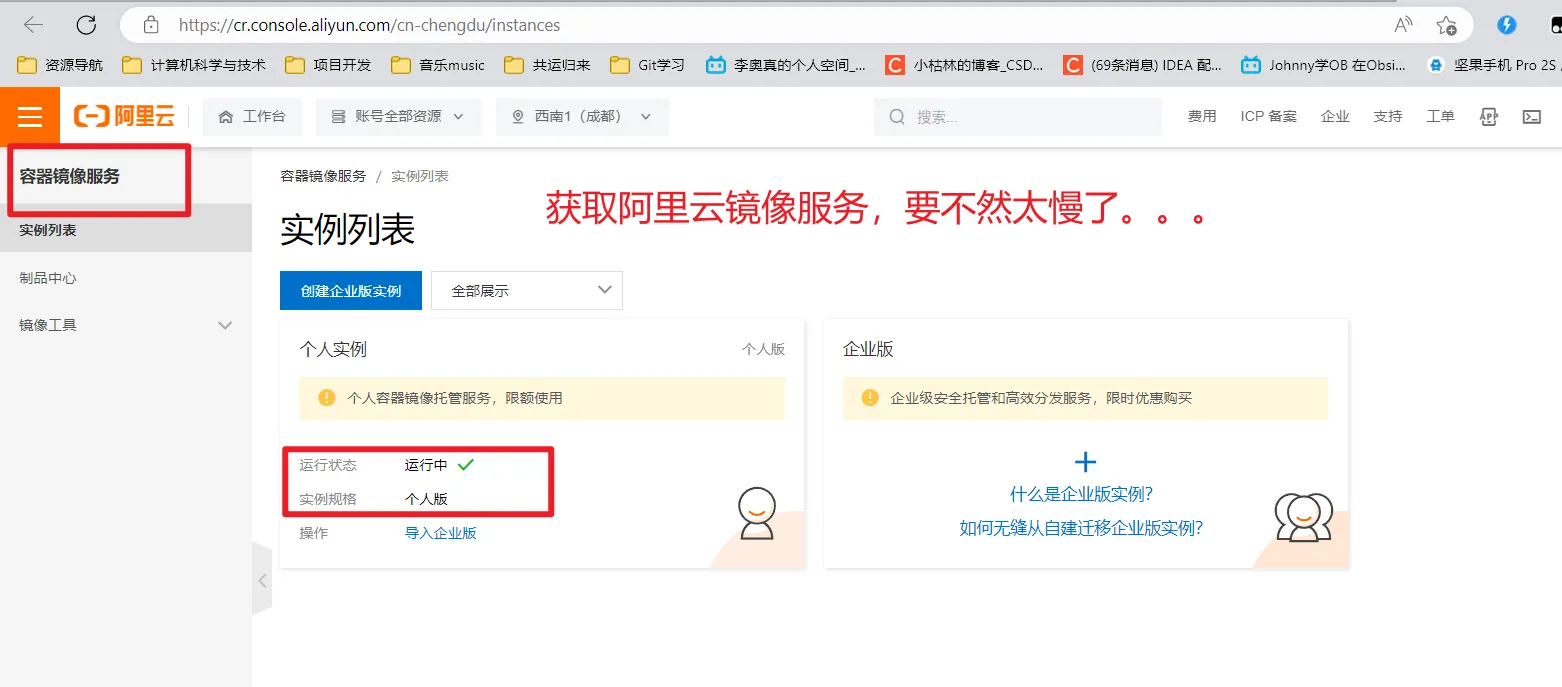Open 工单 top menu
The width and height of the screenshot is (1562, 687).
click(x=1440, y=116)
